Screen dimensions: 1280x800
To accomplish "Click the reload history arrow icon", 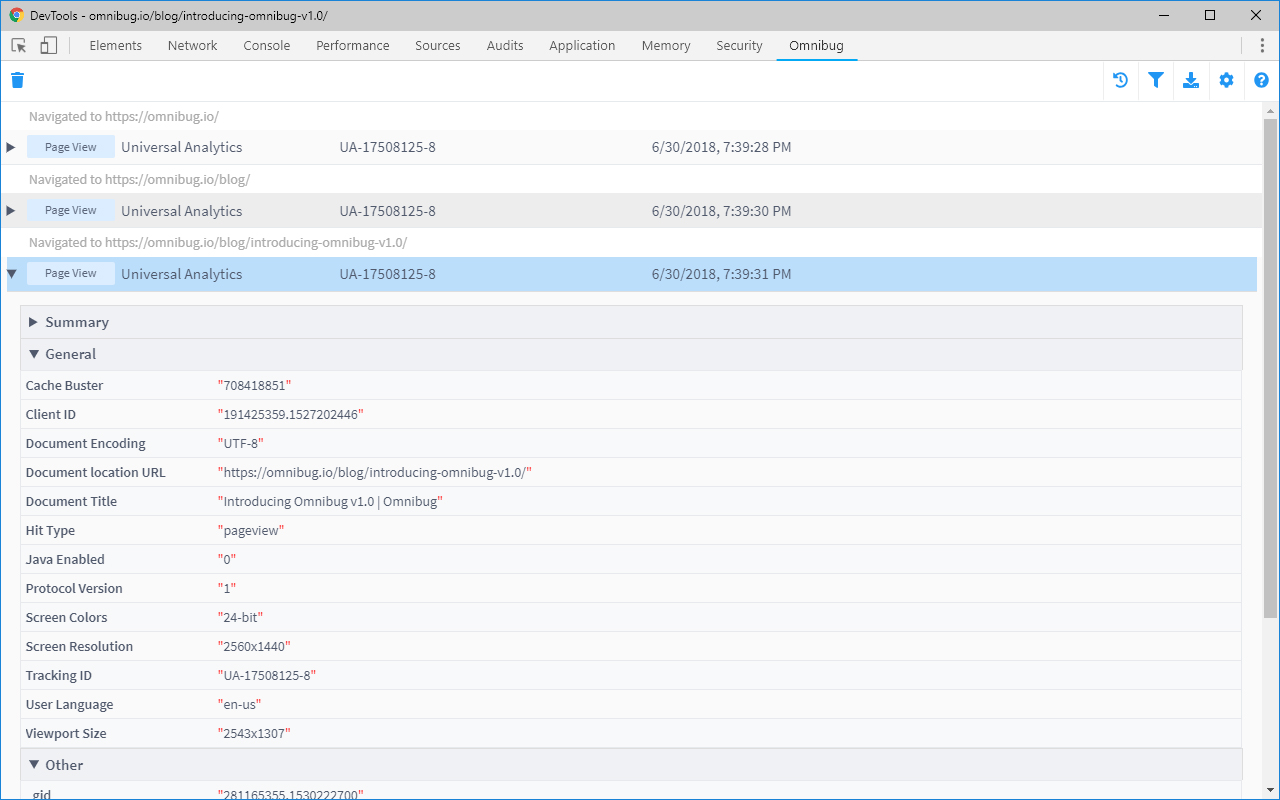I will [1120, 80].
